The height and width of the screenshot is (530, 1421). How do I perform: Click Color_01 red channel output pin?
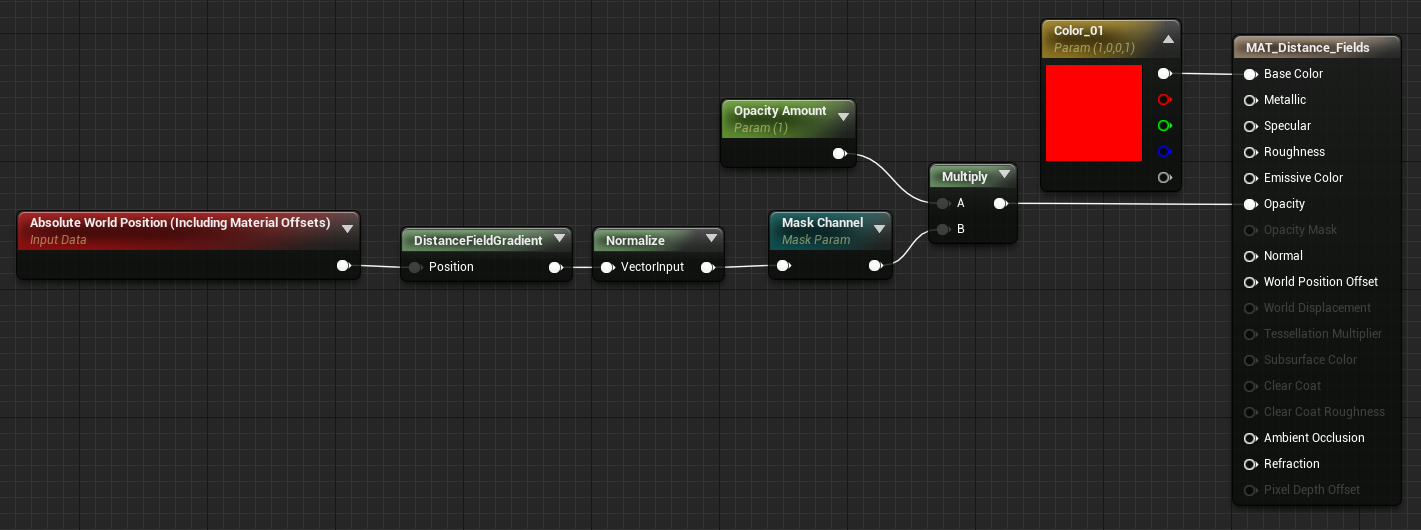point(1164,100)
